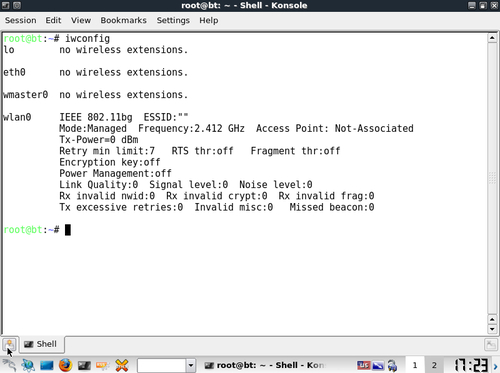Click the 'eth0' interface name
Screen dimensions: 500x373
14,72
